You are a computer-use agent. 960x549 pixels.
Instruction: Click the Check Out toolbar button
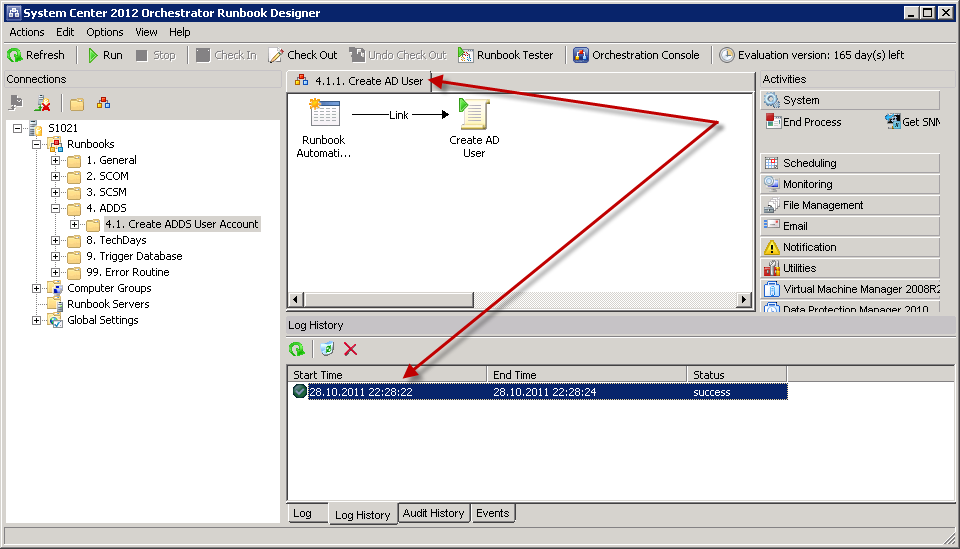pos(303,55)
